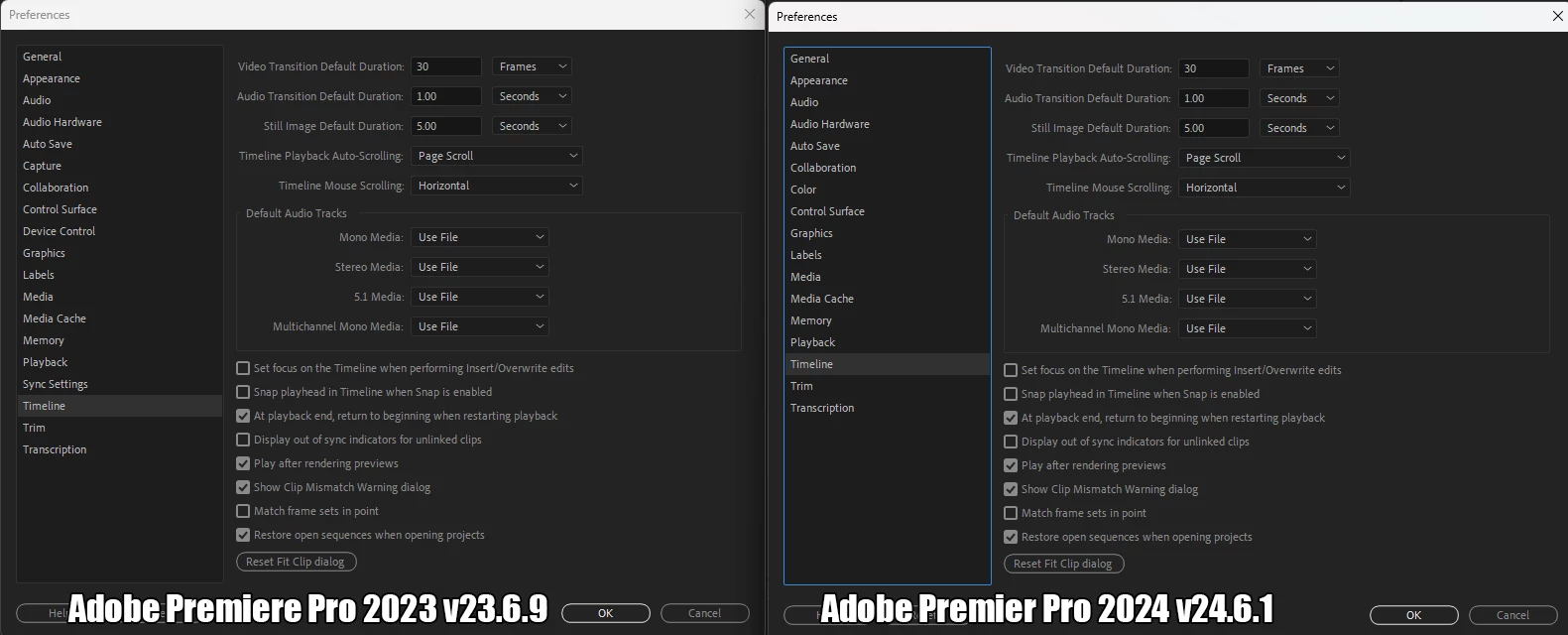The height and width of the screenshot is (635, 1568).
Task: Edit Video Transition Default Duration field, left window
Action: click(446, 66)
